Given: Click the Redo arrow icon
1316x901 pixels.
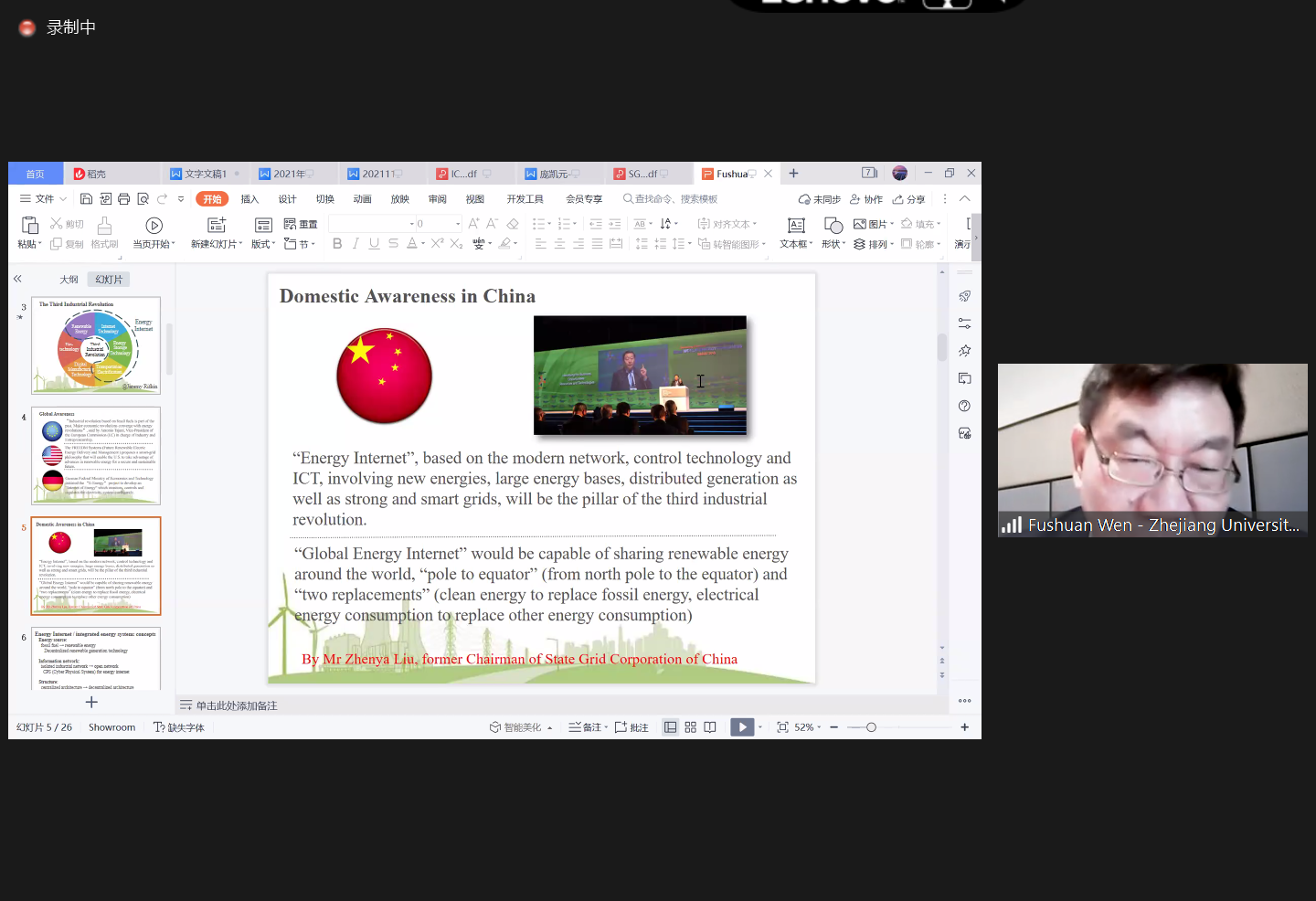Looking at the screenshot, I should pyautogui.click(x=162, y=199).
